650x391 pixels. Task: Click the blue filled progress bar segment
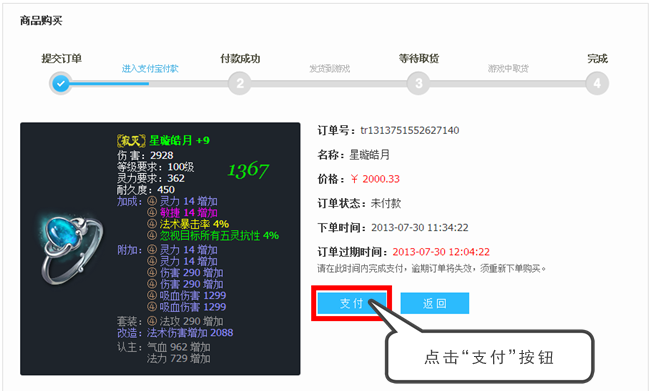pyautogui.click(x=109, y=83)
